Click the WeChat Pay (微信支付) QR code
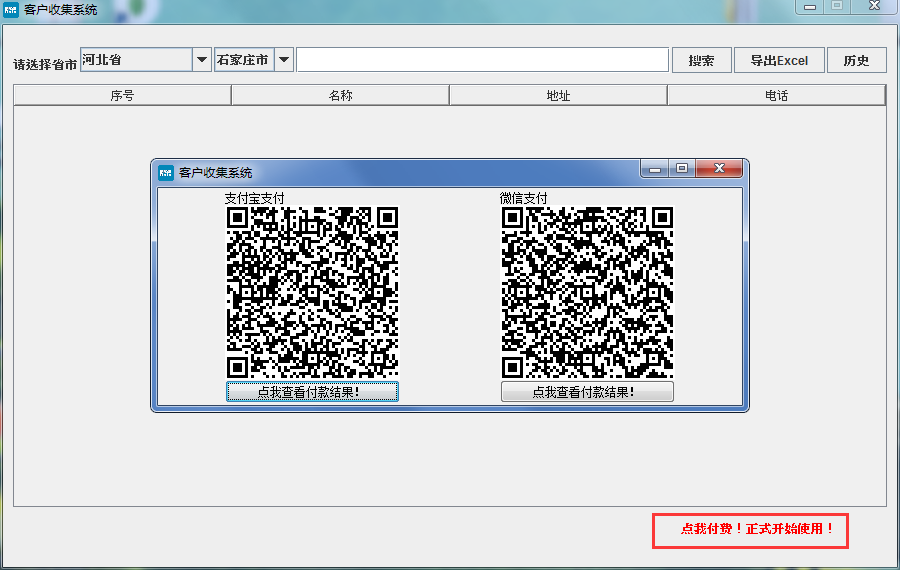 587,292
